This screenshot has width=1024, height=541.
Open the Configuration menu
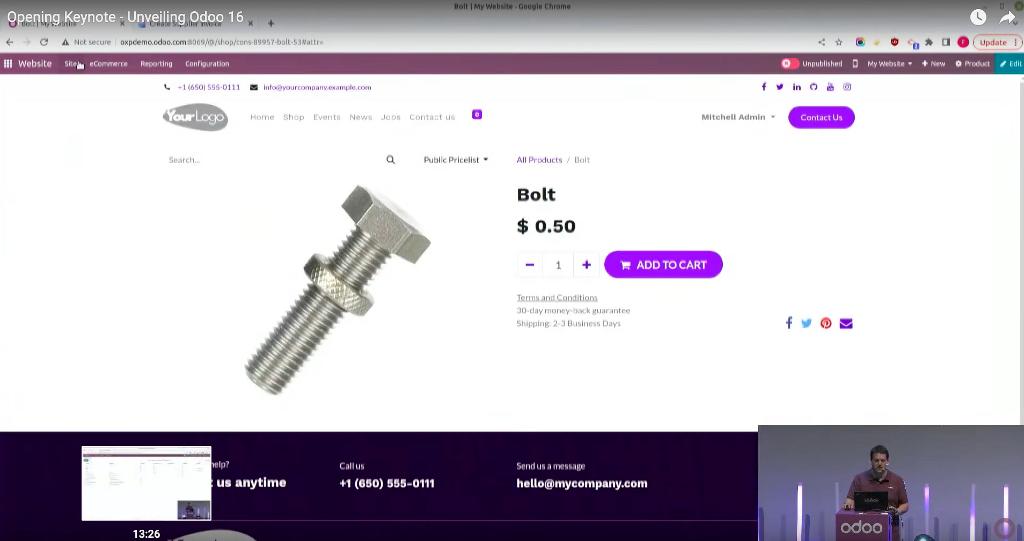(x=207, y=63)
